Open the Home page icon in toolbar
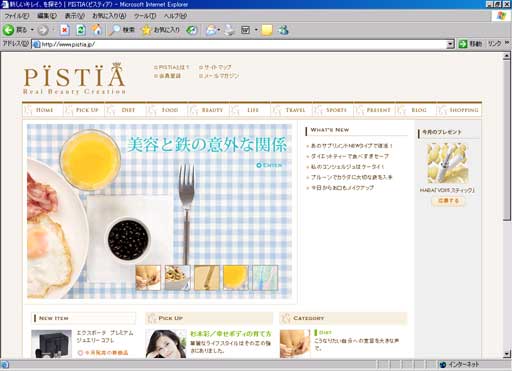This screenshot has height=371, width=512. (x=97, y=30)
